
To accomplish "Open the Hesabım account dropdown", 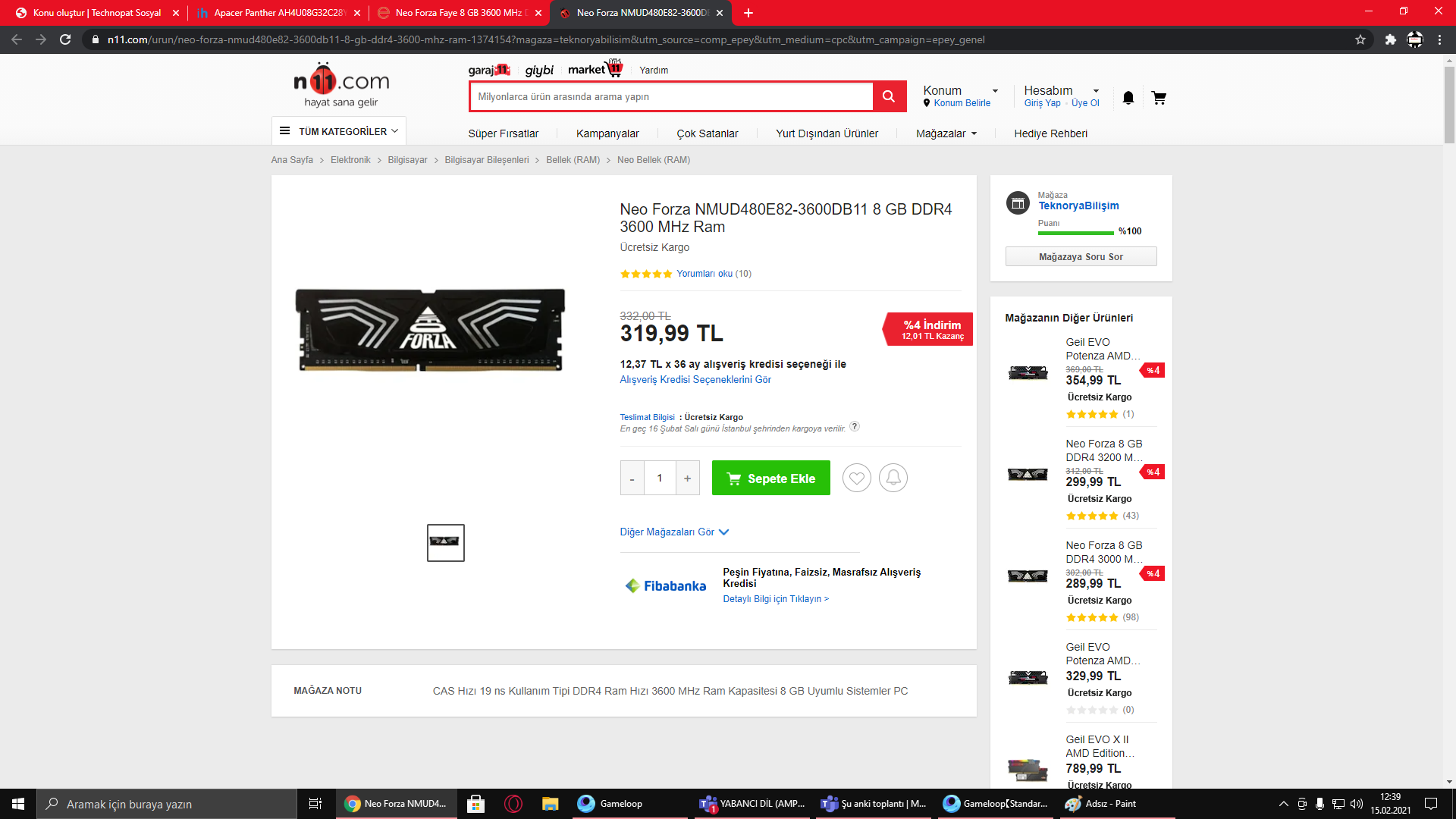I will point(1061,90).
